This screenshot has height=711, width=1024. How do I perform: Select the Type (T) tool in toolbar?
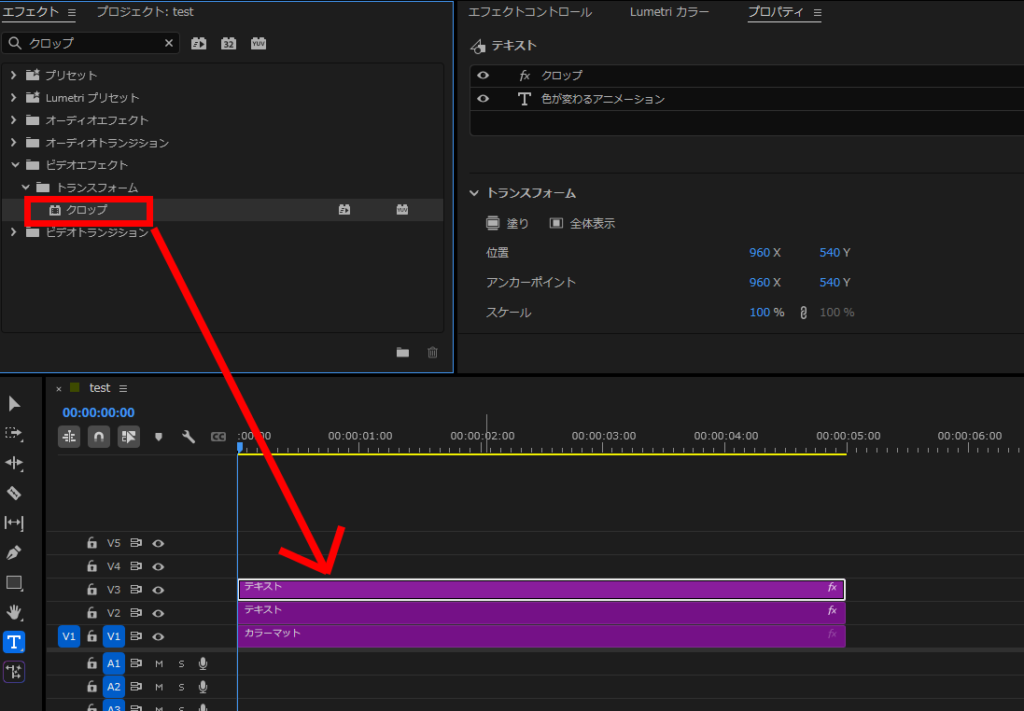point(14,641)
